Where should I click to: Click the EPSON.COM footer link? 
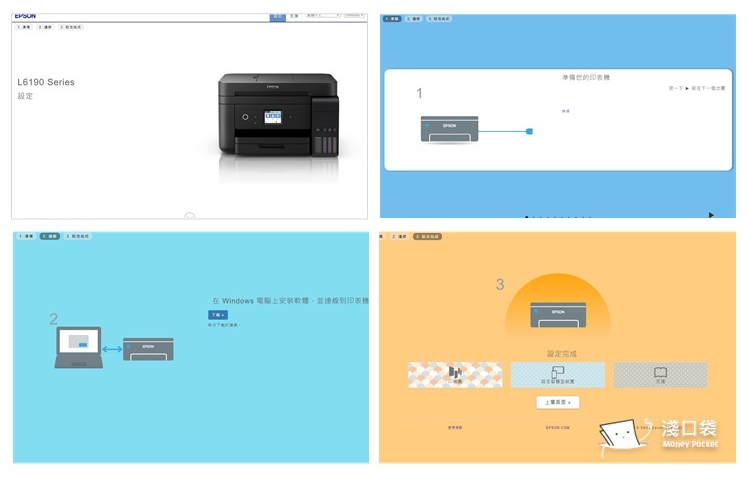557,427
